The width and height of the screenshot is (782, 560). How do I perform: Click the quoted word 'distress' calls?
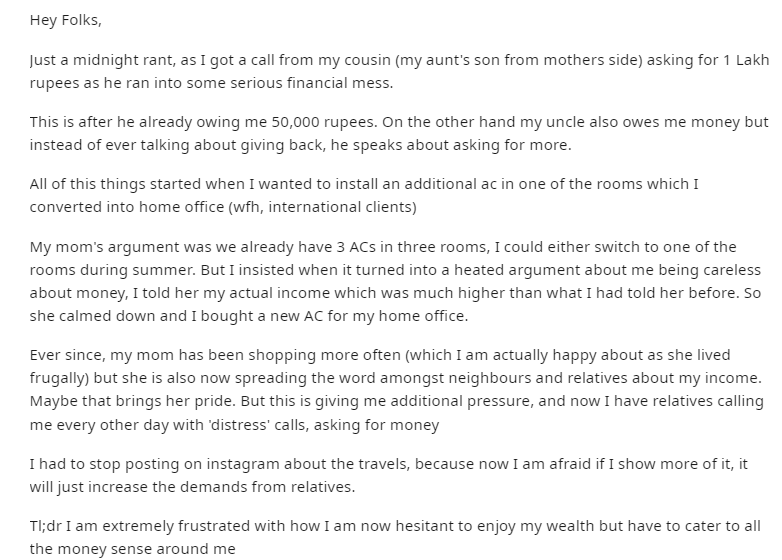[239, 425]
